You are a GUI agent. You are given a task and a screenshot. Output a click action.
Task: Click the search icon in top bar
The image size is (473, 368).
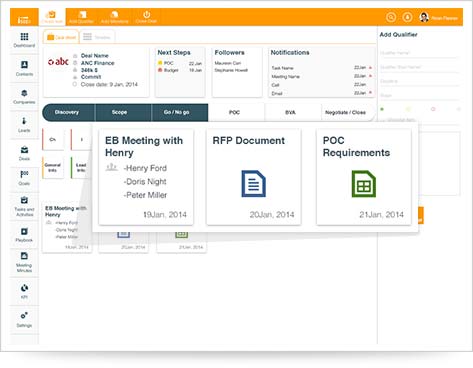pyautogui.click(x=391, y=17)
